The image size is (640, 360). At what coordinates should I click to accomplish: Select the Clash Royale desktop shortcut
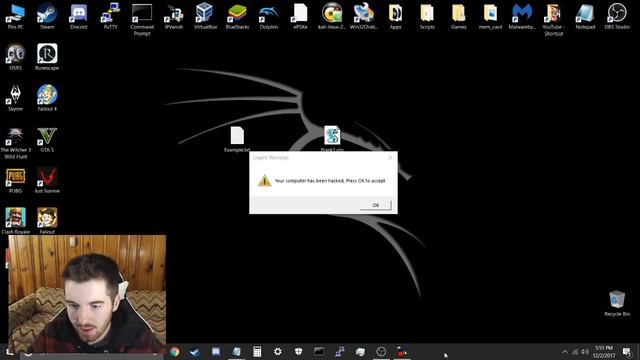(16, 220)
